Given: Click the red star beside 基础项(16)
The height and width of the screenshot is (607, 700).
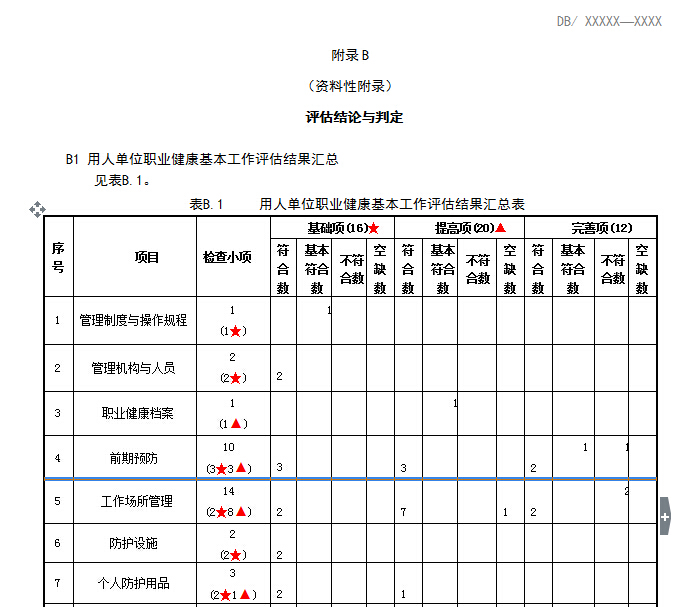Looking at the screenshot, I should point(374,228).
